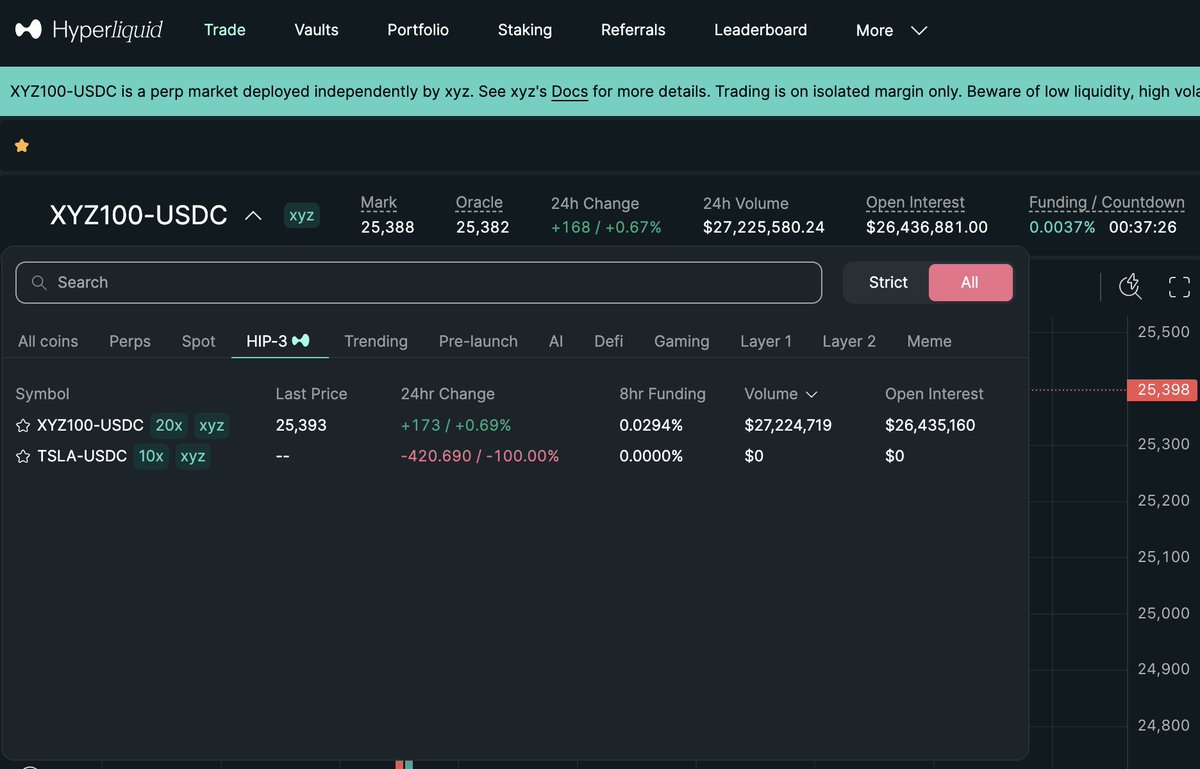
Task: Open the Portfolio page
Action: coord(418,30)
